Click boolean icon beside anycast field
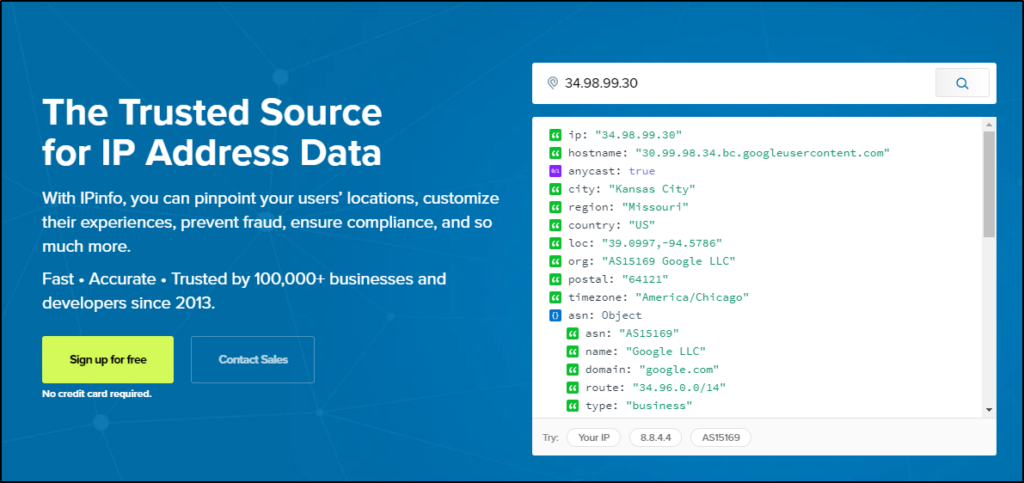The height and width of the screenshot is (483, 1024). (x=555, y=171)
